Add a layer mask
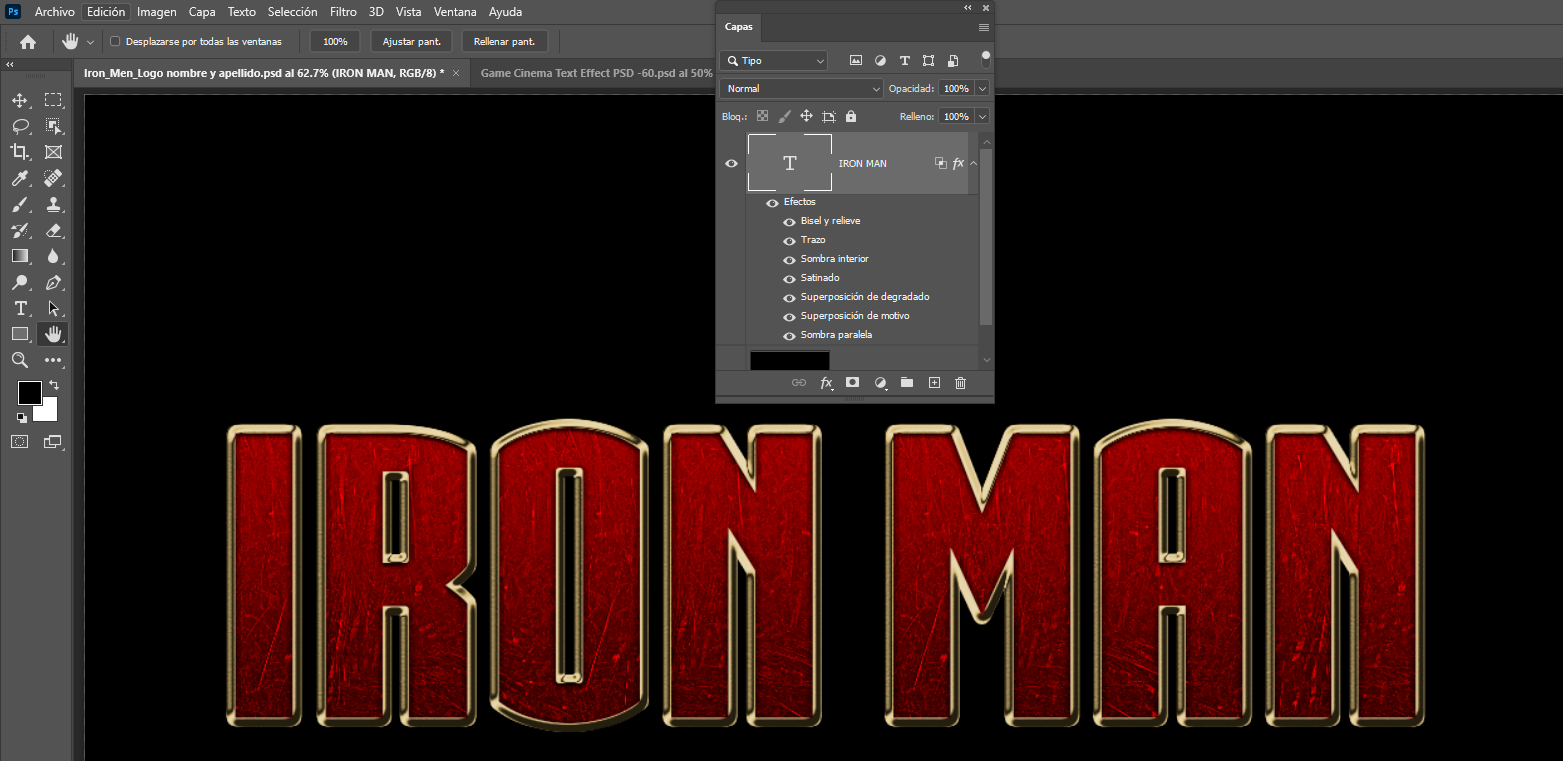Screen dimensions: 1563x761 pyautogui.click(x=853, y=383)
